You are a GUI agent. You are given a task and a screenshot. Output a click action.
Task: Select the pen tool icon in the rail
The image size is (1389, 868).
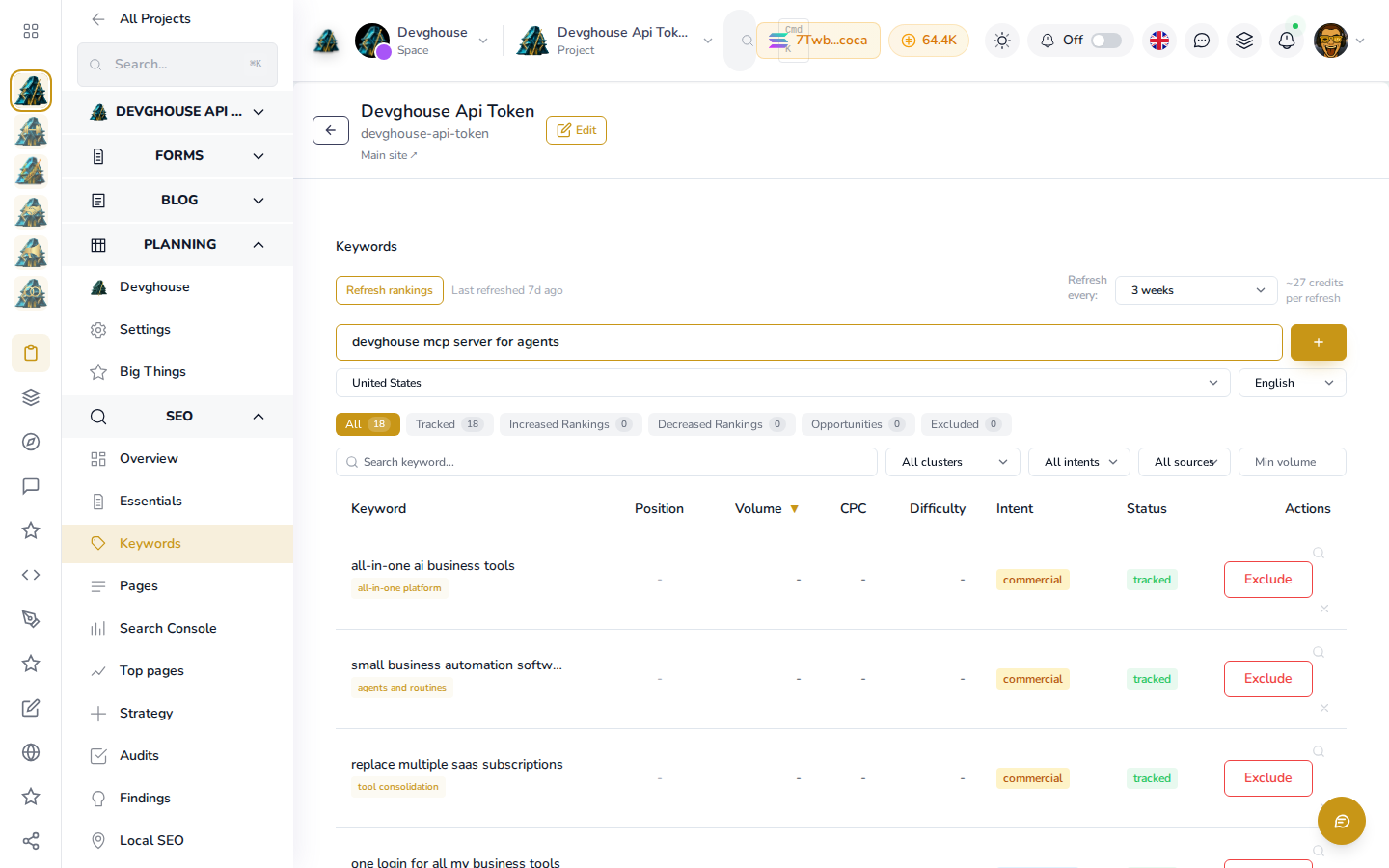pyautogui.click(x=31, y=619)
